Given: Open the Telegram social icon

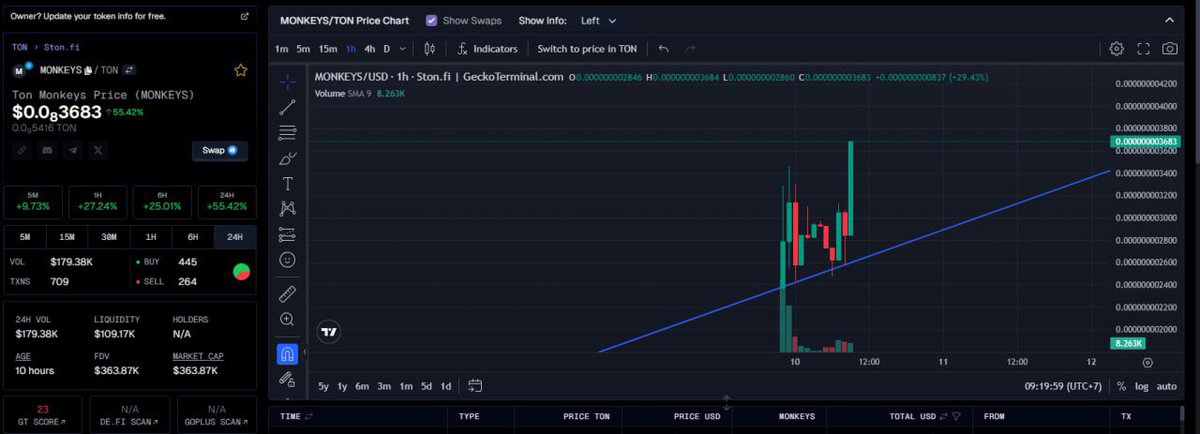Looking at the screenshot, I should point(72,150).
